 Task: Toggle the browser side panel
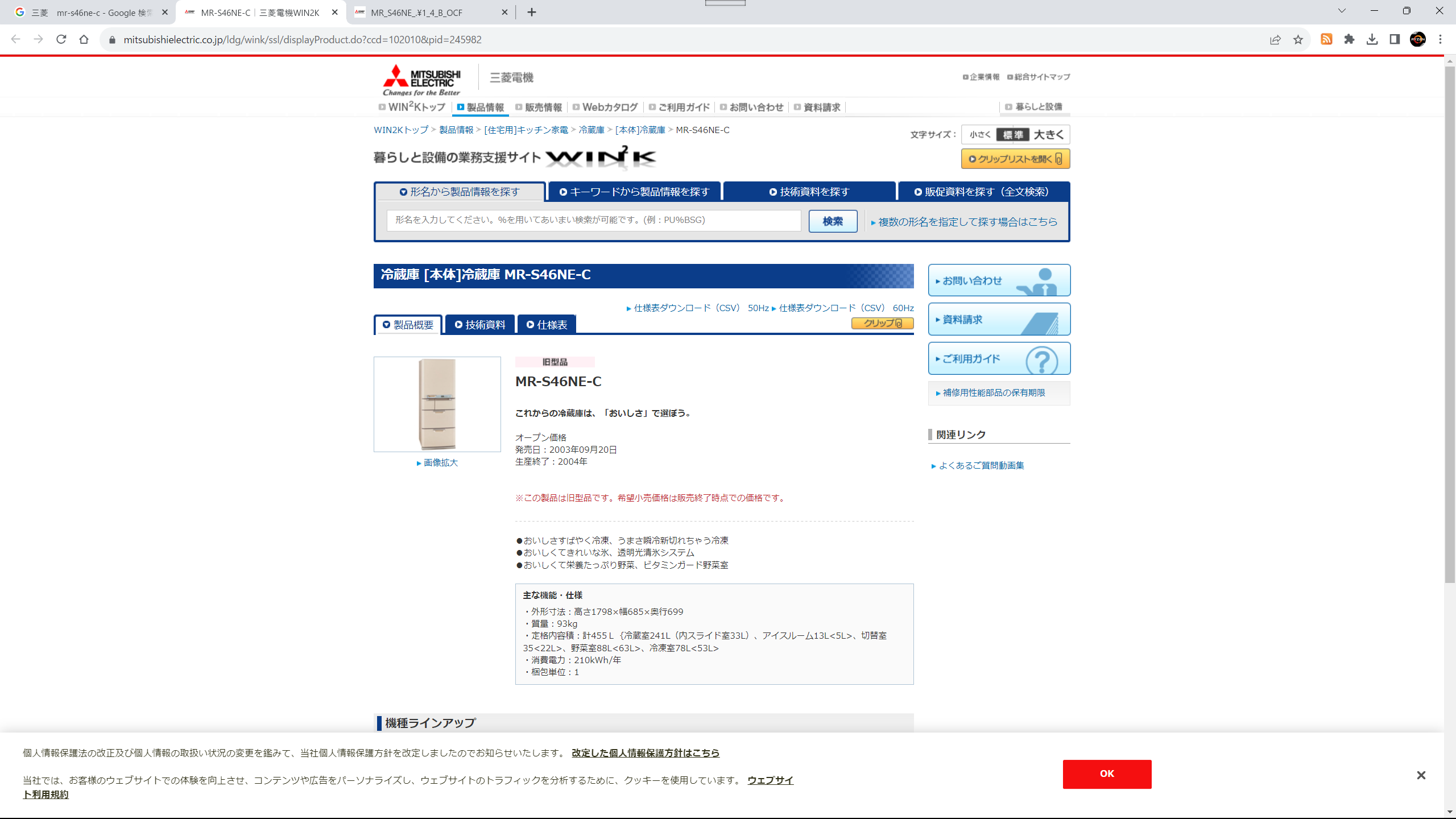coord(1395,39)
